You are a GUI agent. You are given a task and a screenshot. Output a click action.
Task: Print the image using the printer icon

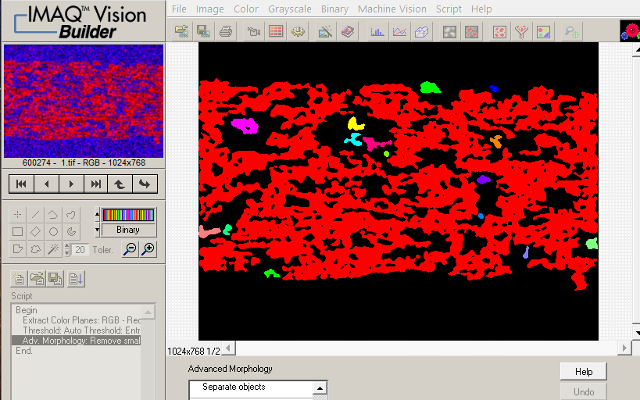tap(225, 31)
